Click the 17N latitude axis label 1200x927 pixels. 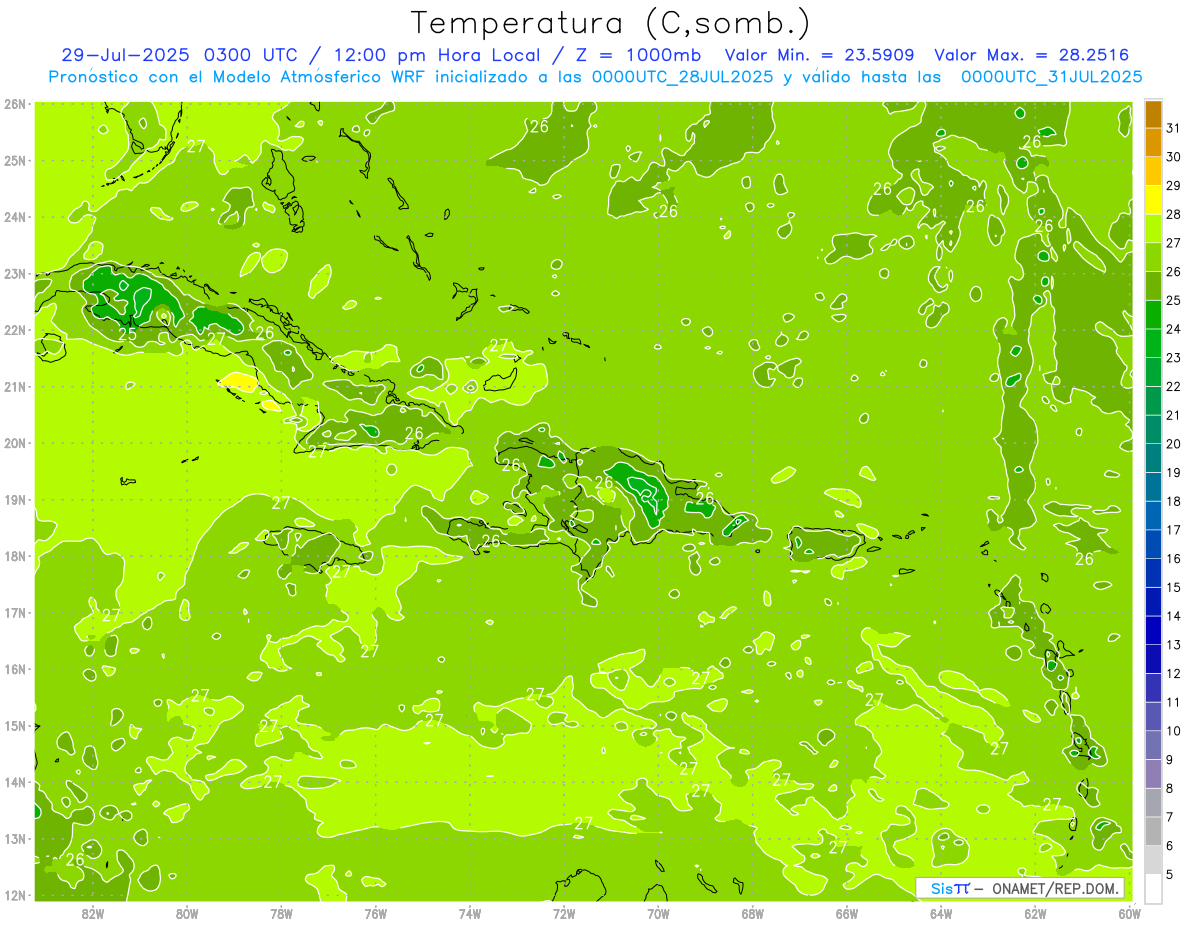14,613
